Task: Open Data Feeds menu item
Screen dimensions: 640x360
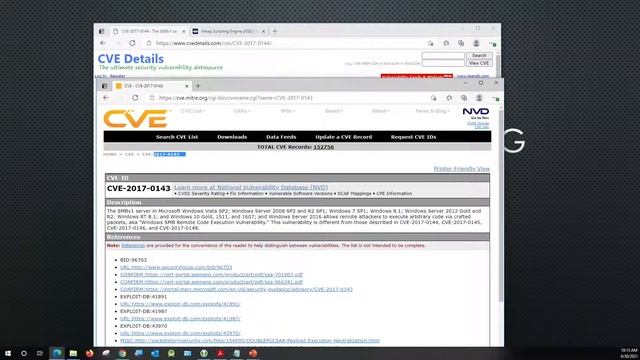Action: [x=281, y=137]
